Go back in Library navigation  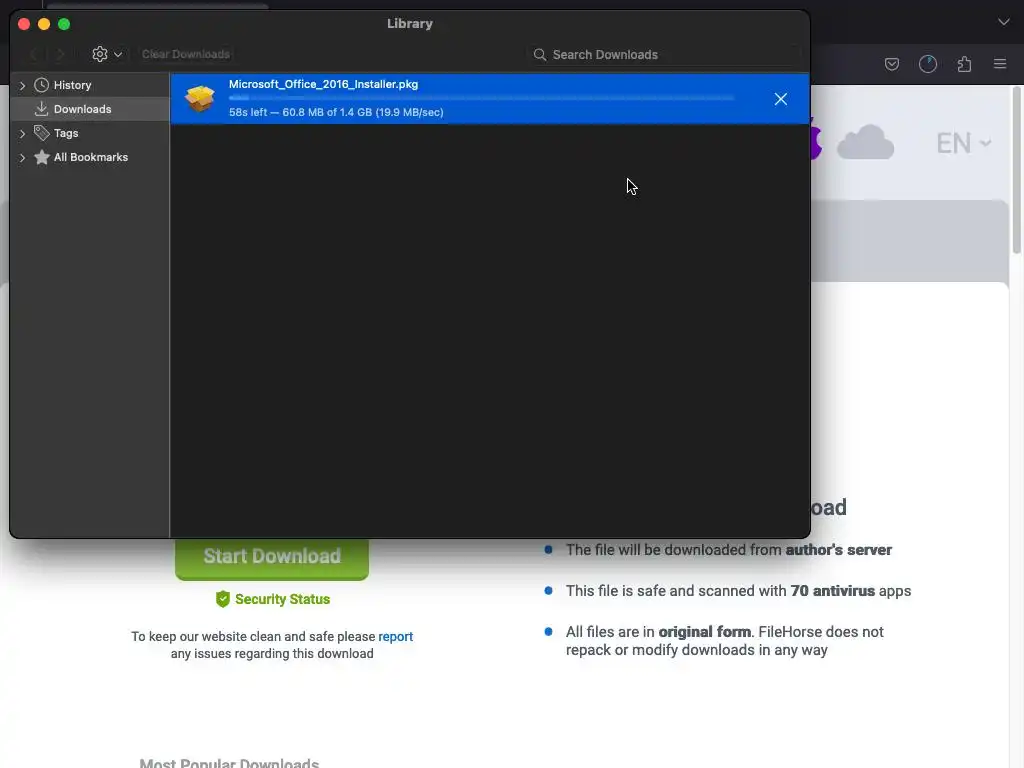[x=34, y=54]
